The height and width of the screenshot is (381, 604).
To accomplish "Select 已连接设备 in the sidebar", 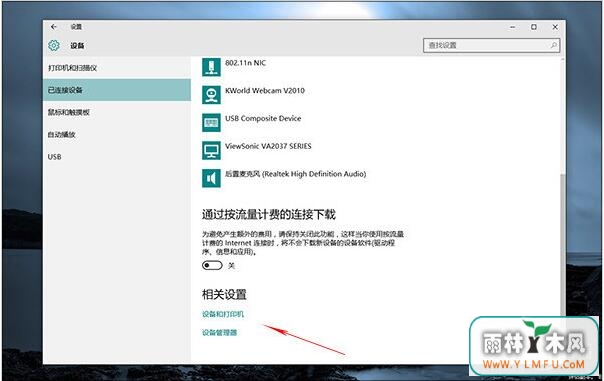I will click(x=117, y=90).
